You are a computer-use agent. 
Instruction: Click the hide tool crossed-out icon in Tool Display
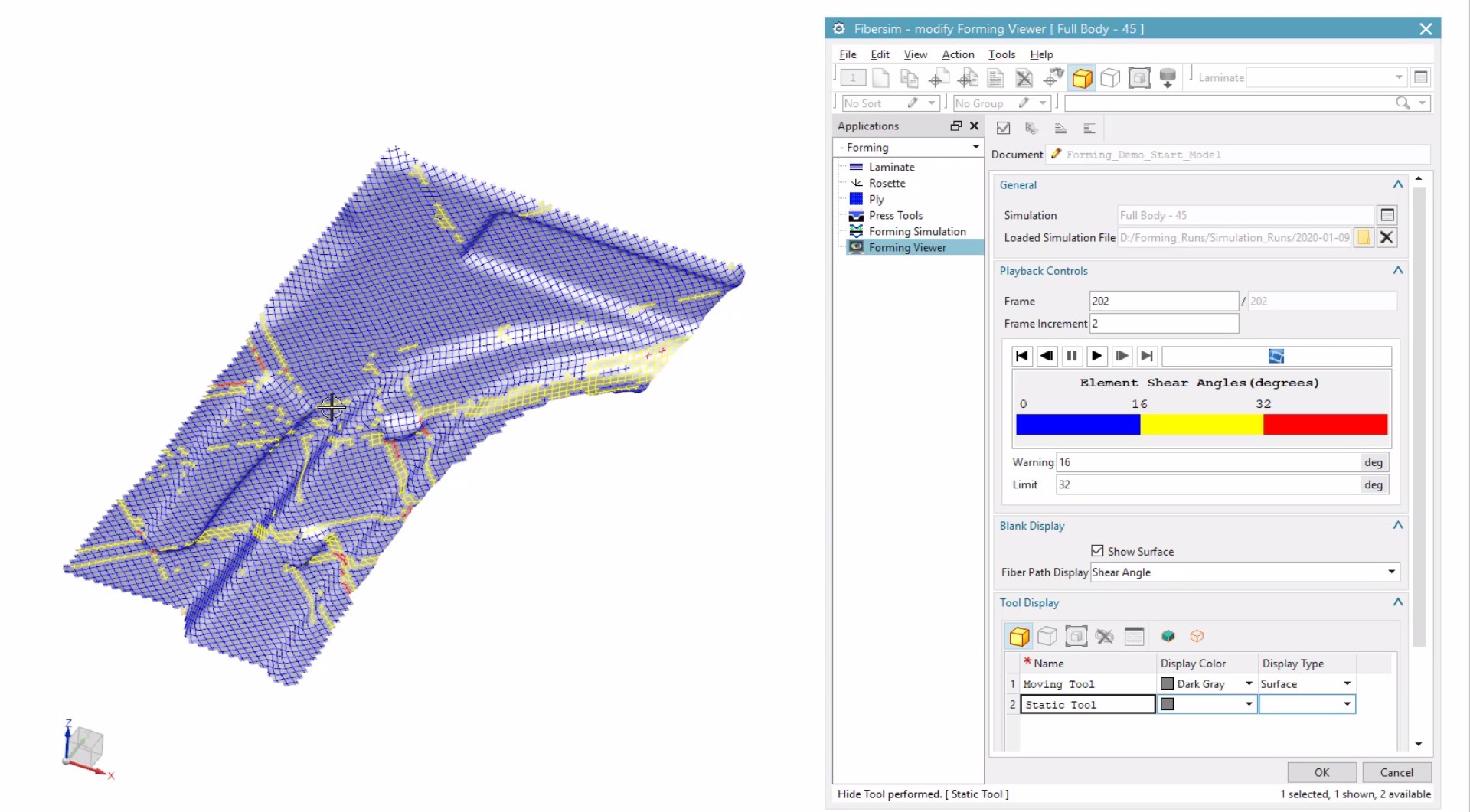click(1105, 636)
